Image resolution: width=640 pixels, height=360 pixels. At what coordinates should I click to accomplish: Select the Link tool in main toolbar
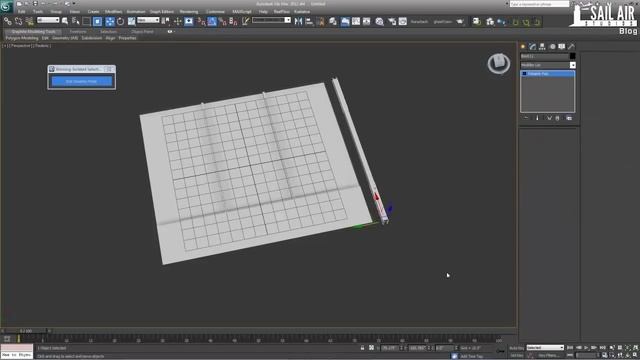8,21
